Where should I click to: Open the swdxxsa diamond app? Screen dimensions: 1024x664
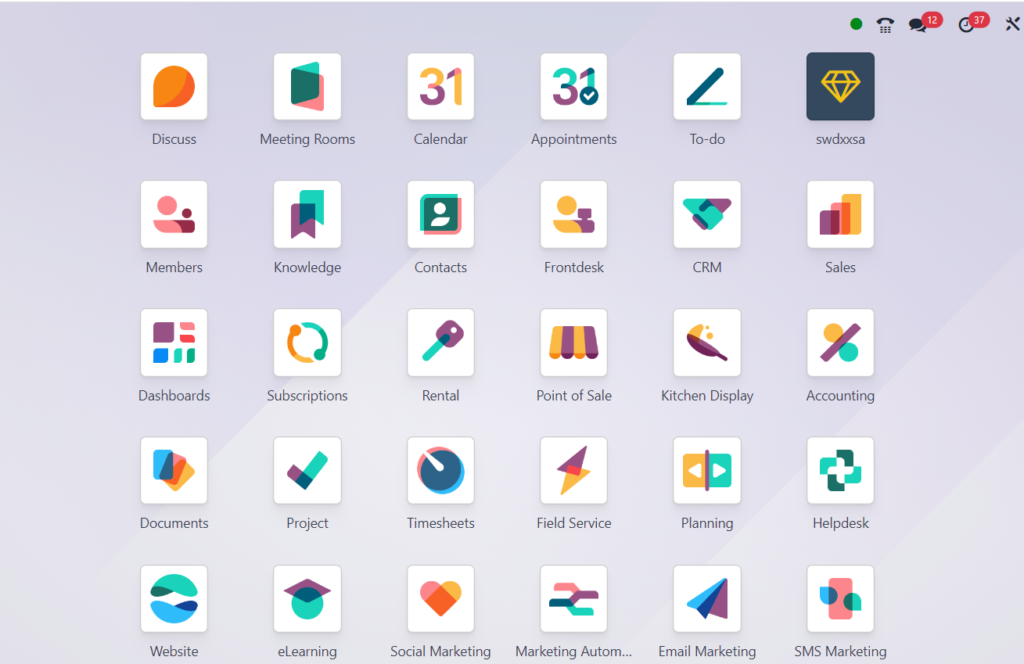[x=840, y=87]
